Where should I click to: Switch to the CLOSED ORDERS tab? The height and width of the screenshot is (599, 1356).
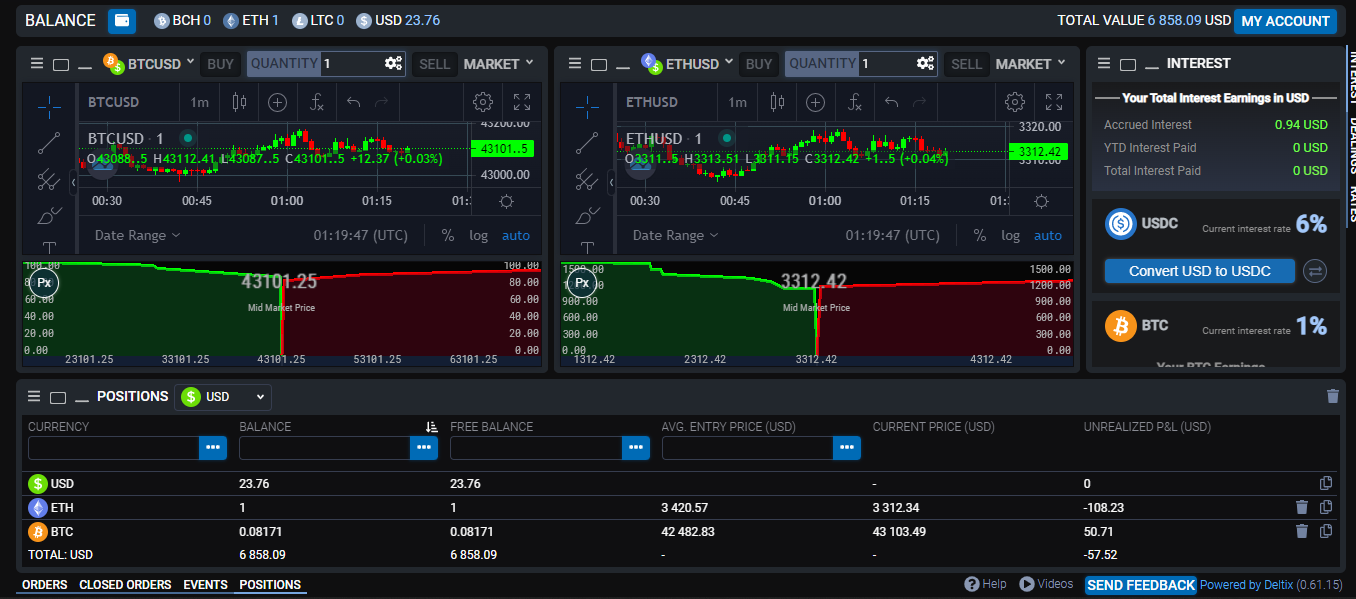point(125,585)
